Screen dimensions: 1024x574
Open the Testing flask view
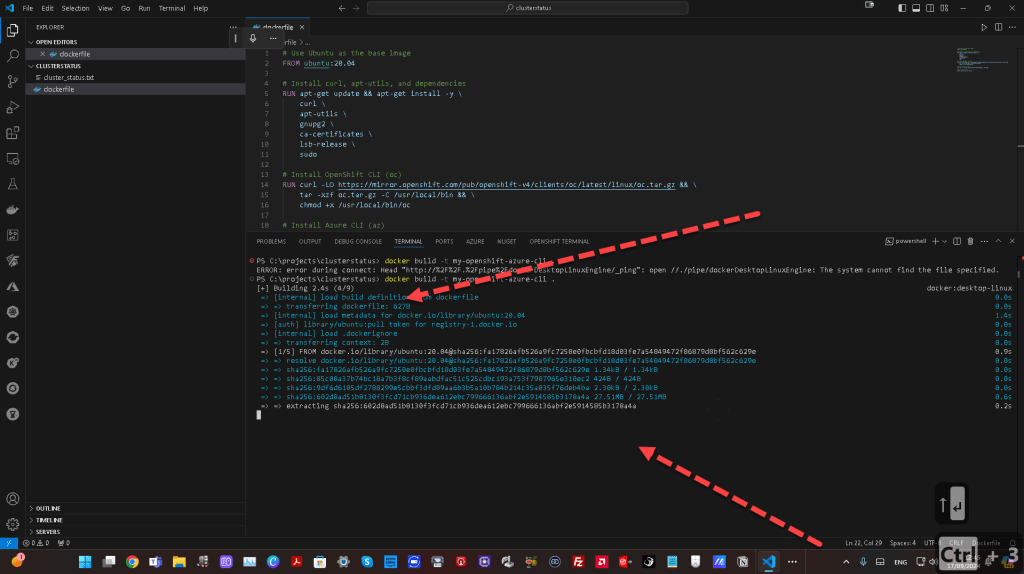point(12,184)
